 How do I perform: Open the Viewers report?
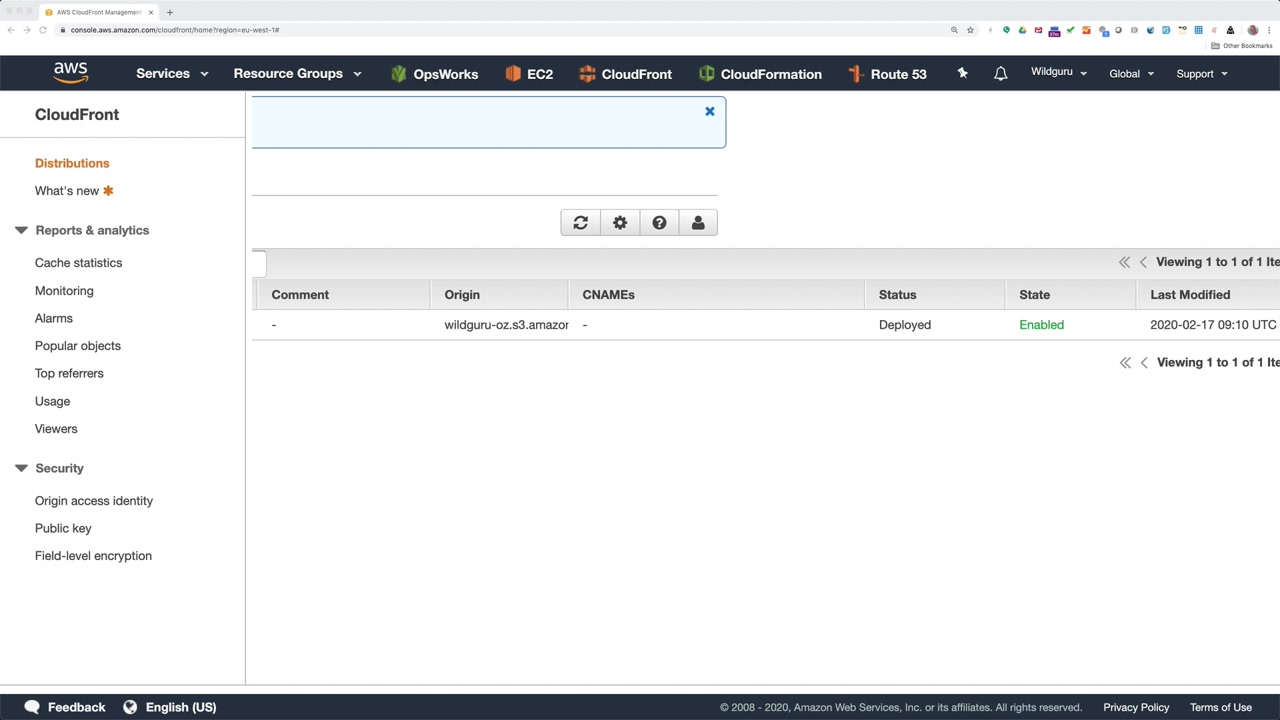(56, 429)
